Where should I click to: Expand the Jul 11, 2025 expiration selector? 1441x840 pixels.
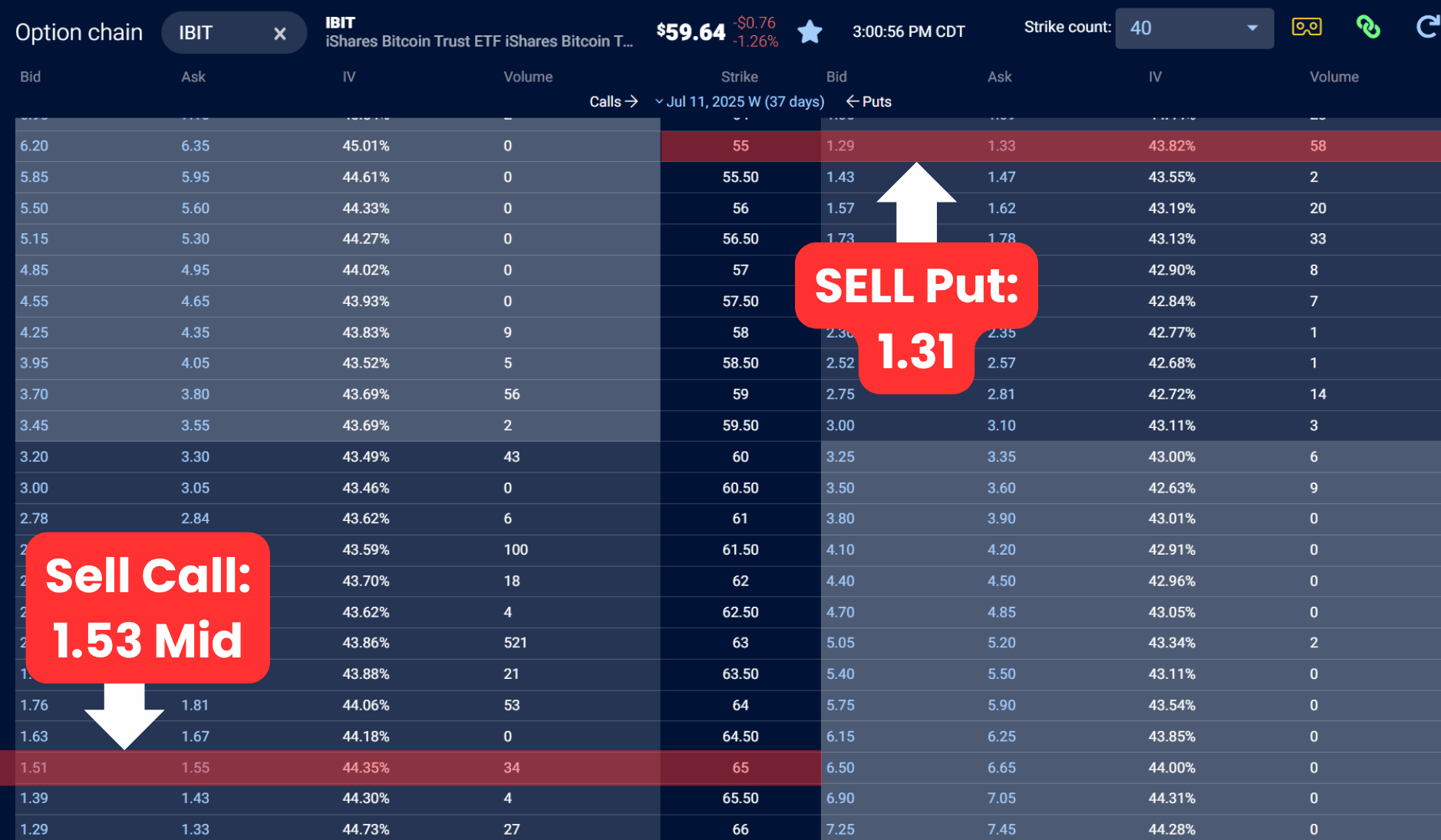(742, 100)
